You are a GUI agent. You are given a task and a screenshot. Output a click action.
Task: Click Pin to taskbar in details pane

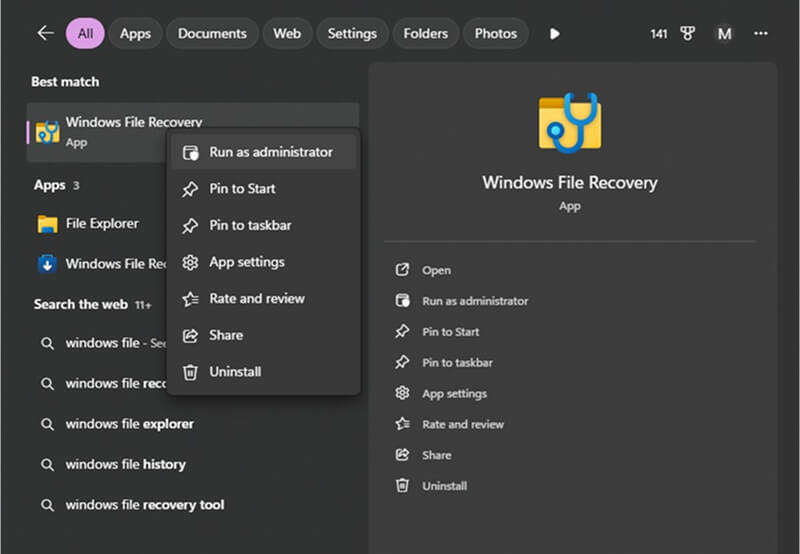[444, 363]
